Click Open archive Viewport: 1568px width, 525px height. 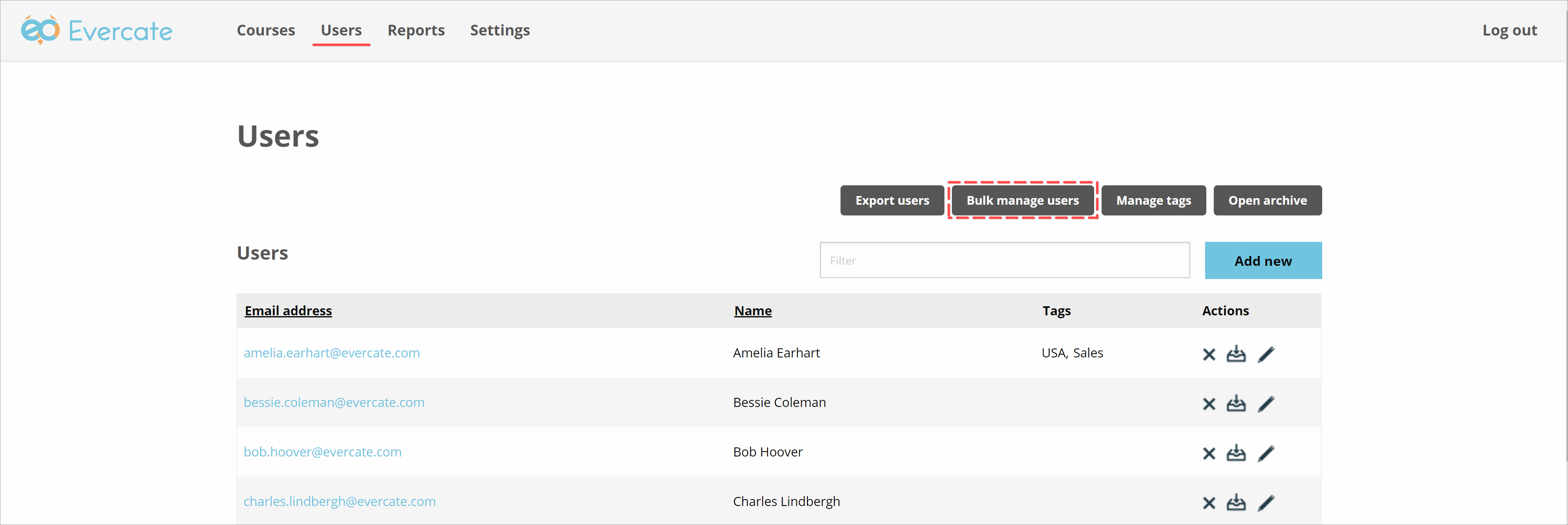(x=1267, y=200)
